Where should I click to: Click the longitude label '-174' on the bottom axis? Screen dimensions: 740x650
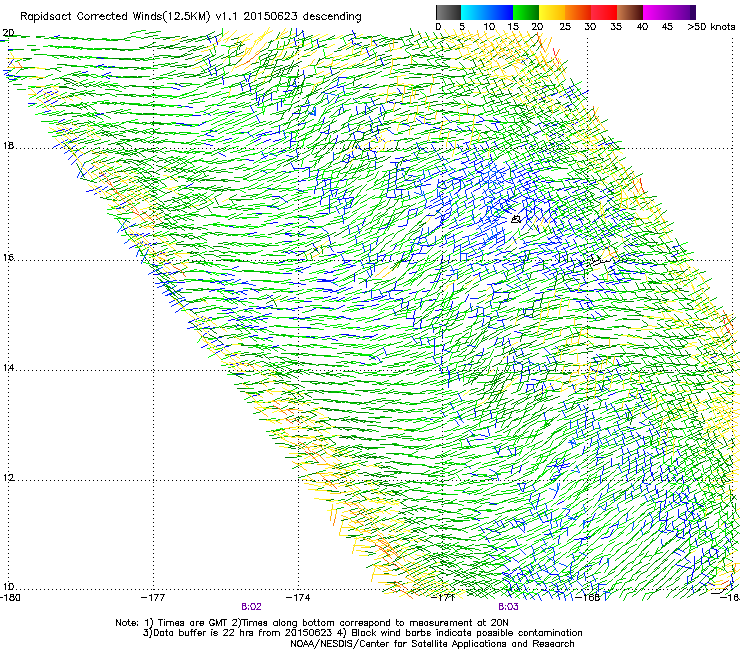(x=298, y=598)
